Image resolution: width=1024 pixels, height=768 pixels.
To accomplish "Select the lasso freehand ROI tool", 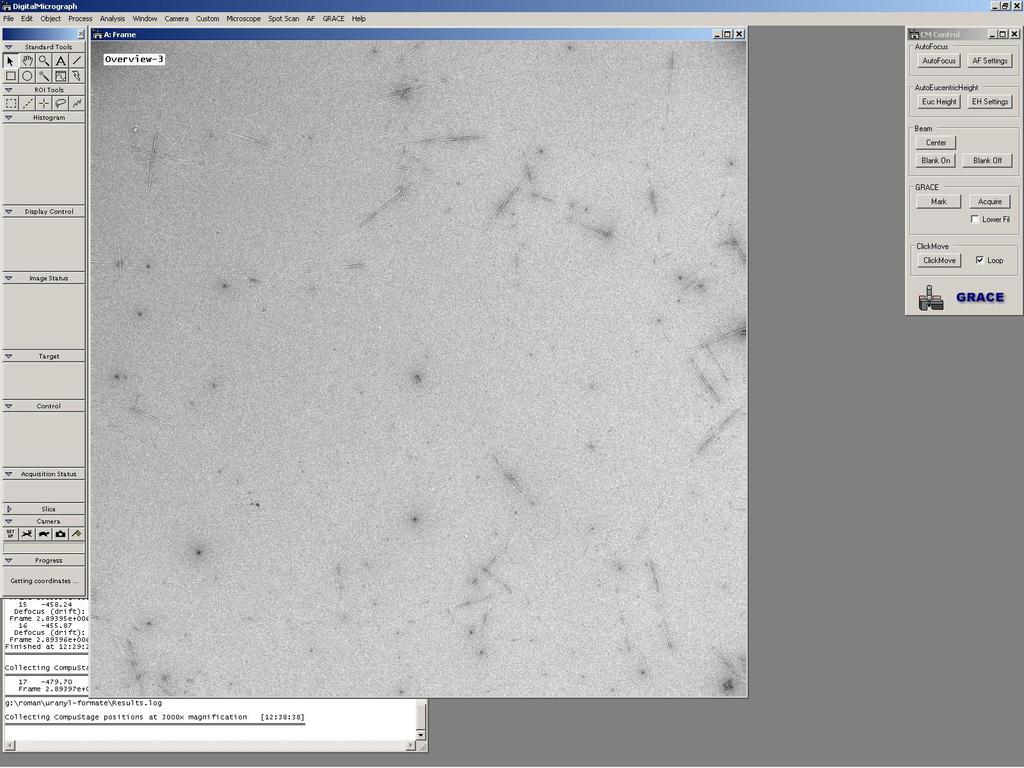I will coord(61,103).
